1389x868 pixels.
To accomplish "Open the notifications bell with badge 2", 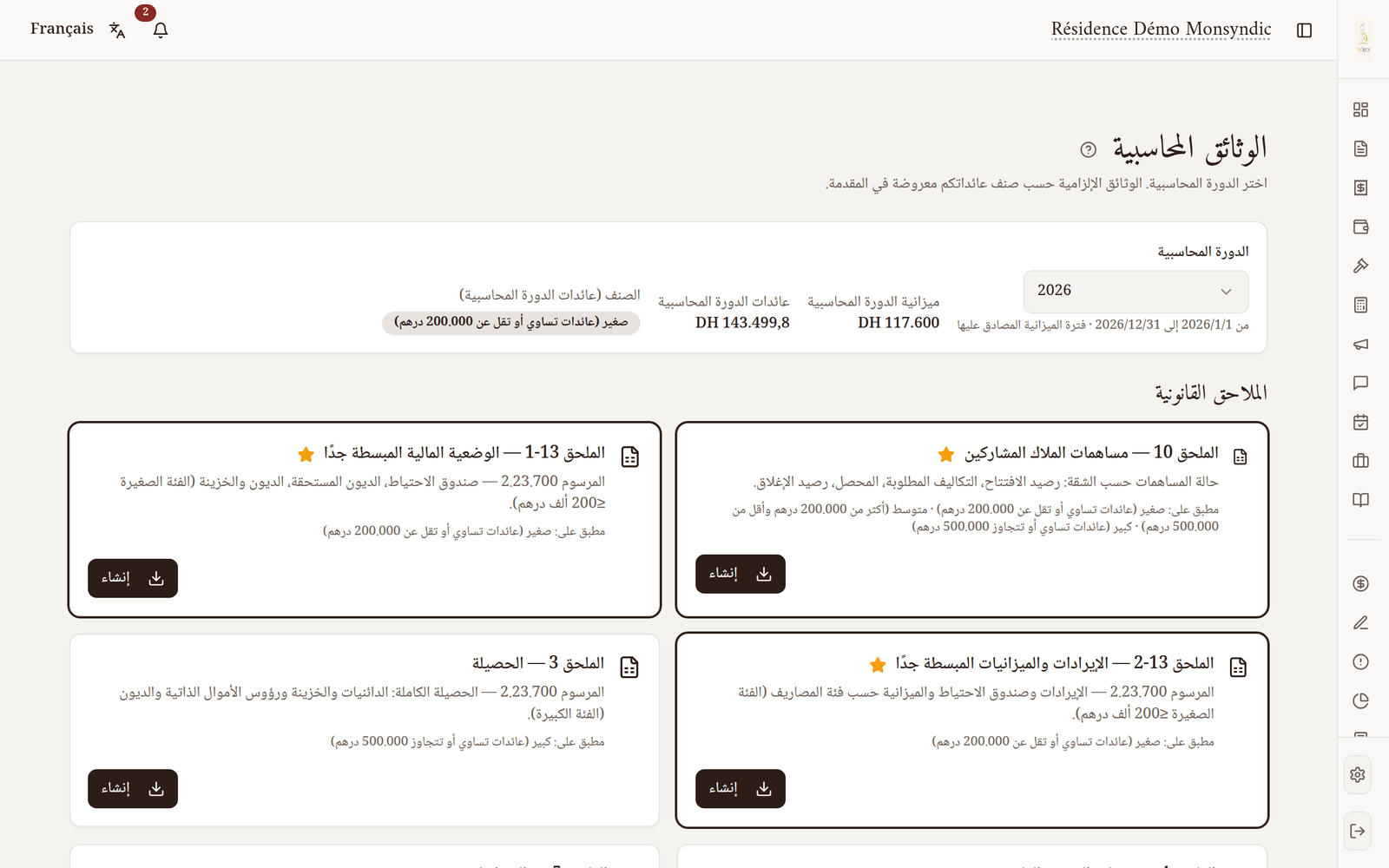I will click(160, 30).
